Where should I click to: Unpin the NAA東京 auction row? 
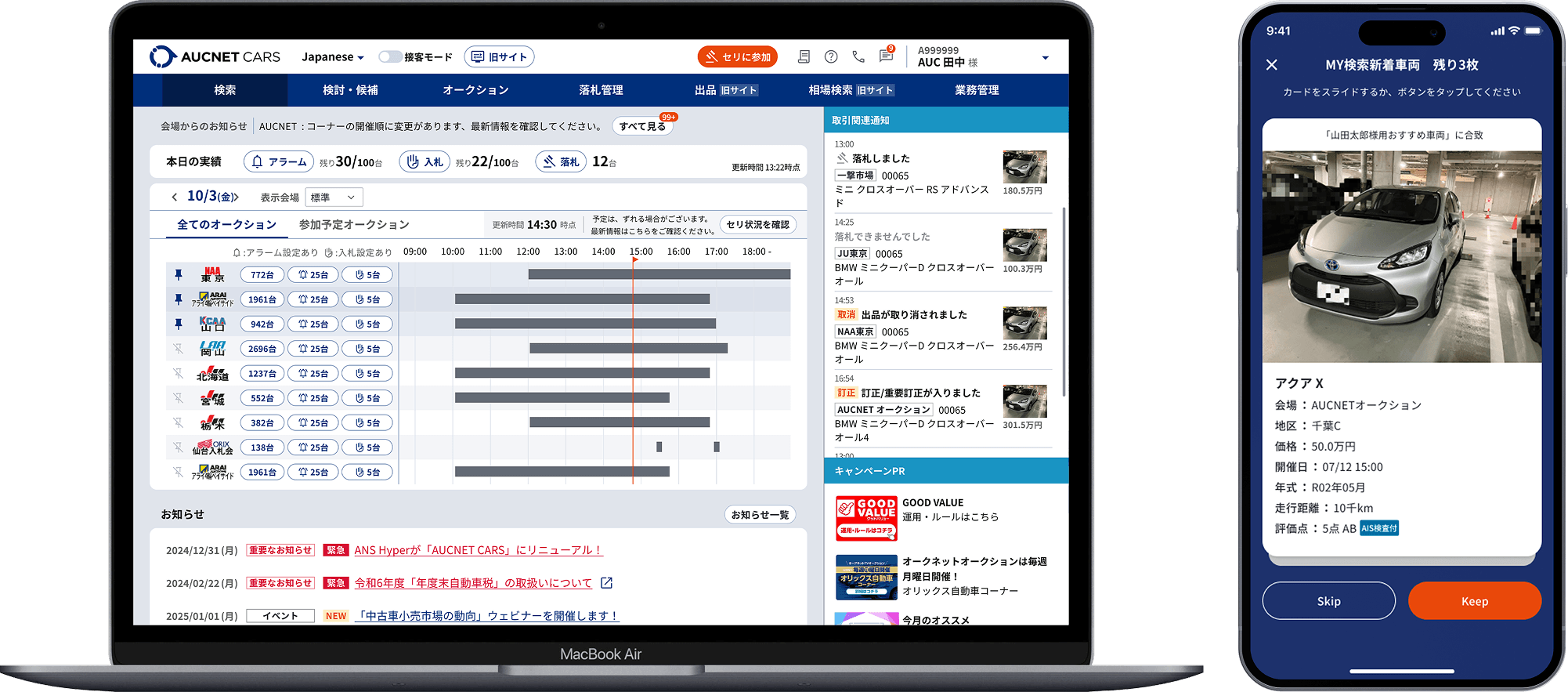click(x=179, y=275)
